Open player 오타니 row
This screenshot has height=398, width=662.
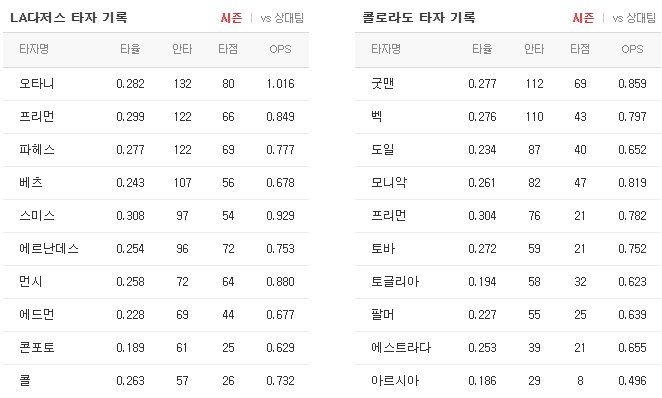tap(156, 84)
